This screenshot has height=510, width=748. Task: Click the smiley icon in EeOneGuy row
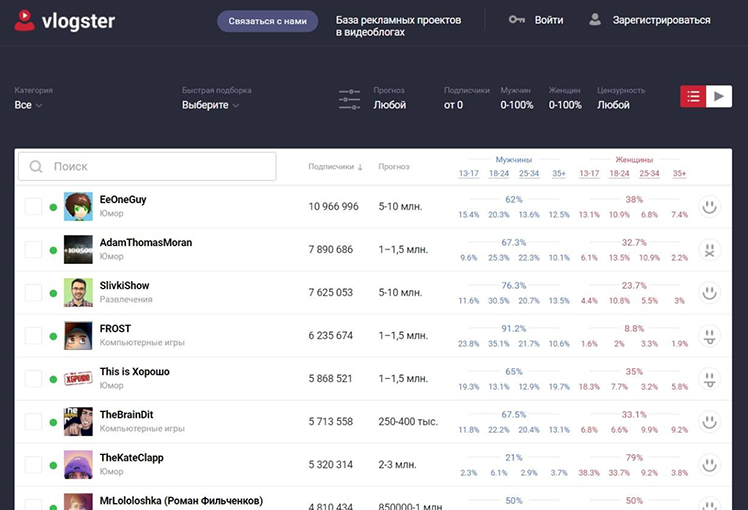point(709,207)
